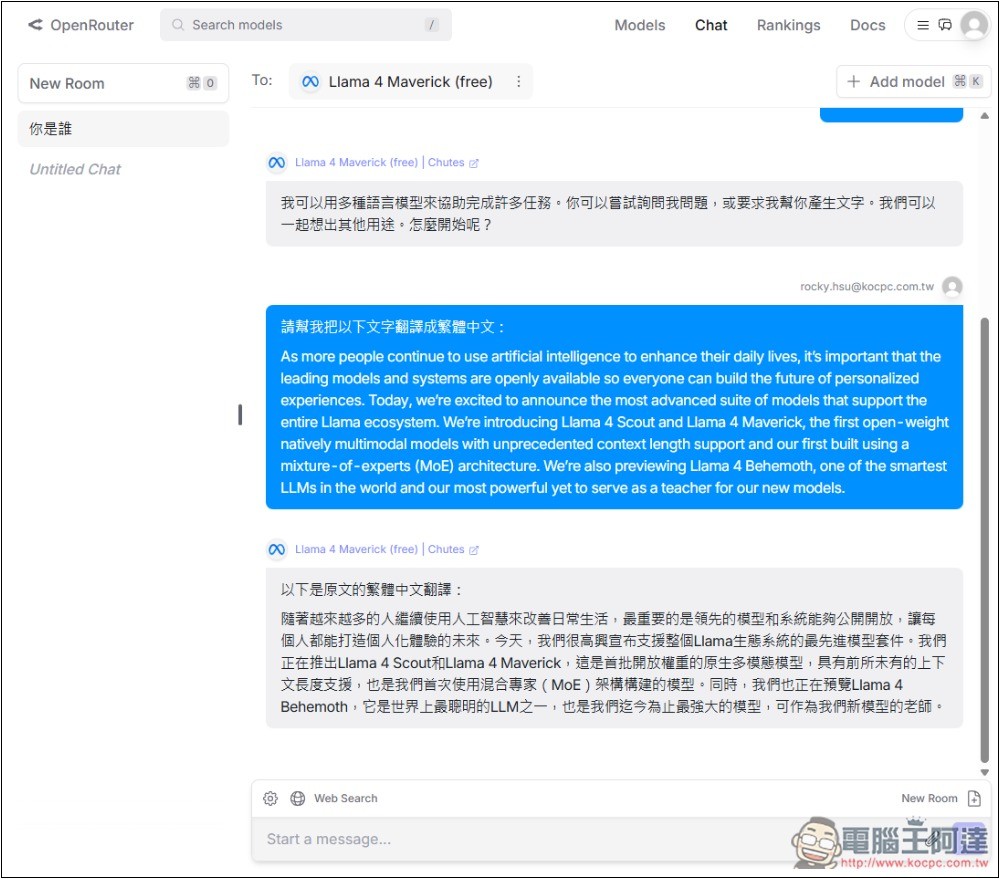
Task: Open the Models page
Action: [x=640, y=25]
